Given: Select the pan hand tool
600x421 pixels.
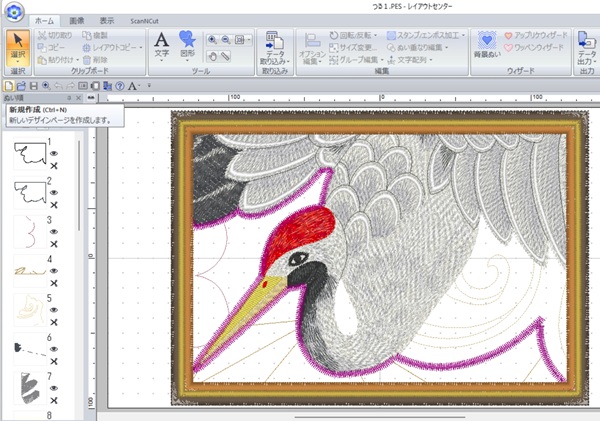Looking at the screenshot, I should pyautogui.click(x=212, y=57).
